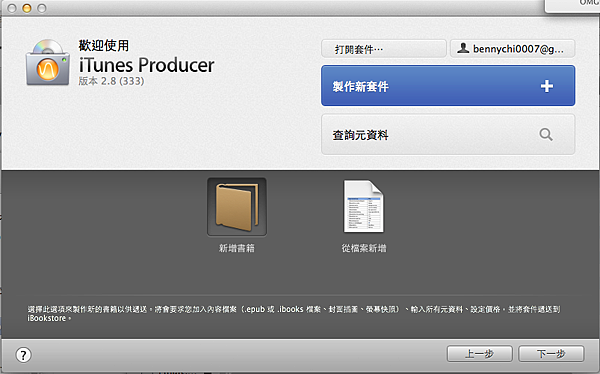
Task: Click the 歡迎使用 welcome text
Action: pos(104,46)
